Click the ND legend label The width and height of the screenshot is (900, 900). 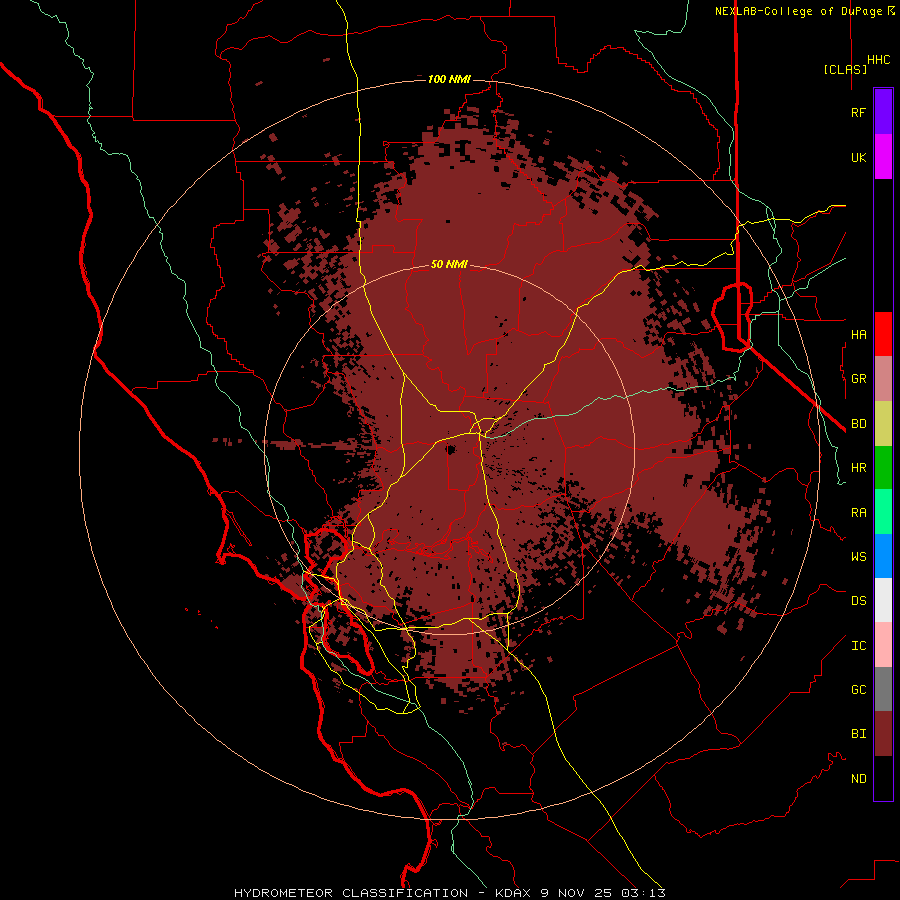click(858, 779)
